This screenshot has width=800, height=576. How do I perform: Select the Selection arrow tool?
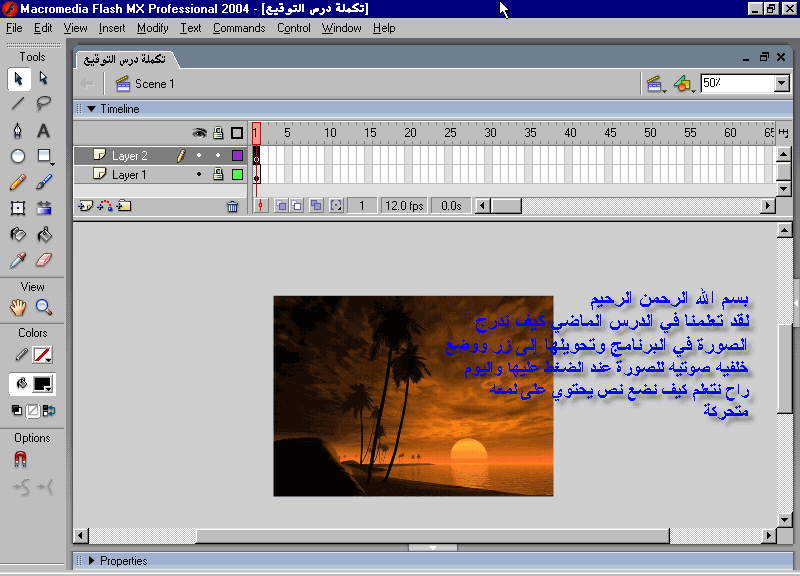point(18,79)
